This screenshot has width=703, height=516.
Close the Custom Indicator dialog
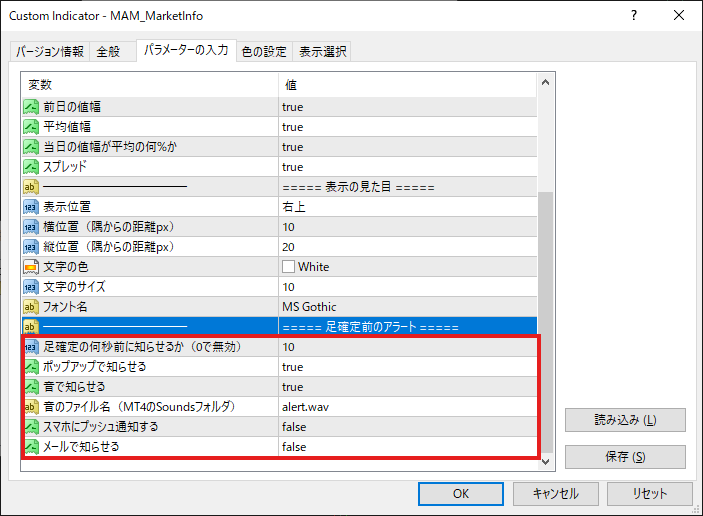tap(679, 15)
